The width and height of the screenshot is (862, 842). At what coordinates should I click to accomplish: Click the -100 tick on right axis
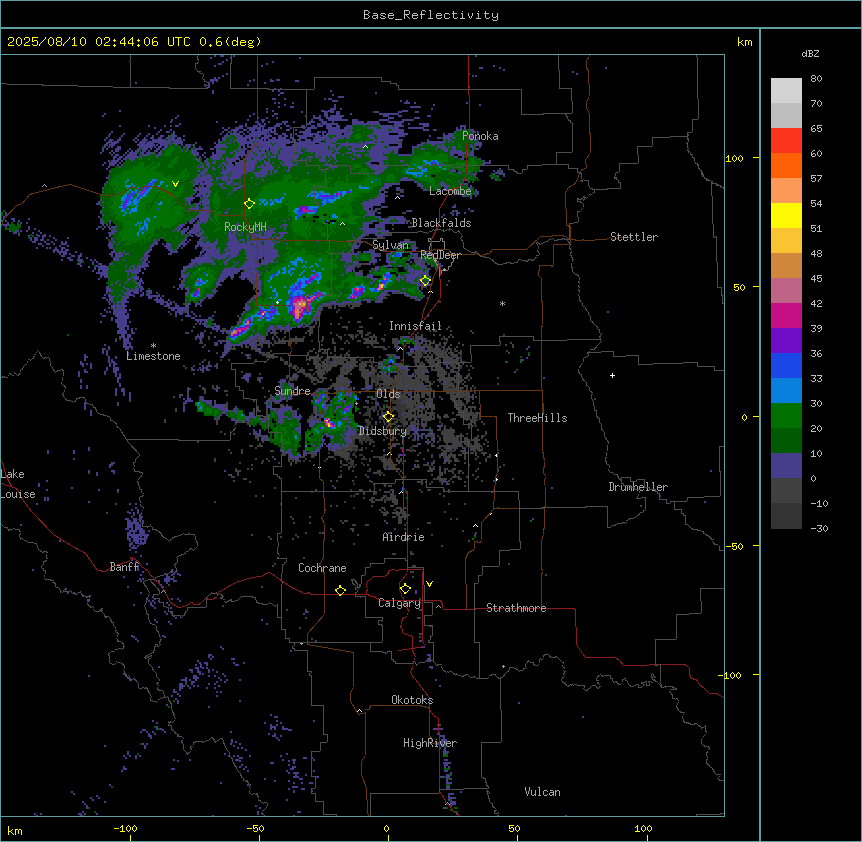pyautogui.click(x=732, y=675)
